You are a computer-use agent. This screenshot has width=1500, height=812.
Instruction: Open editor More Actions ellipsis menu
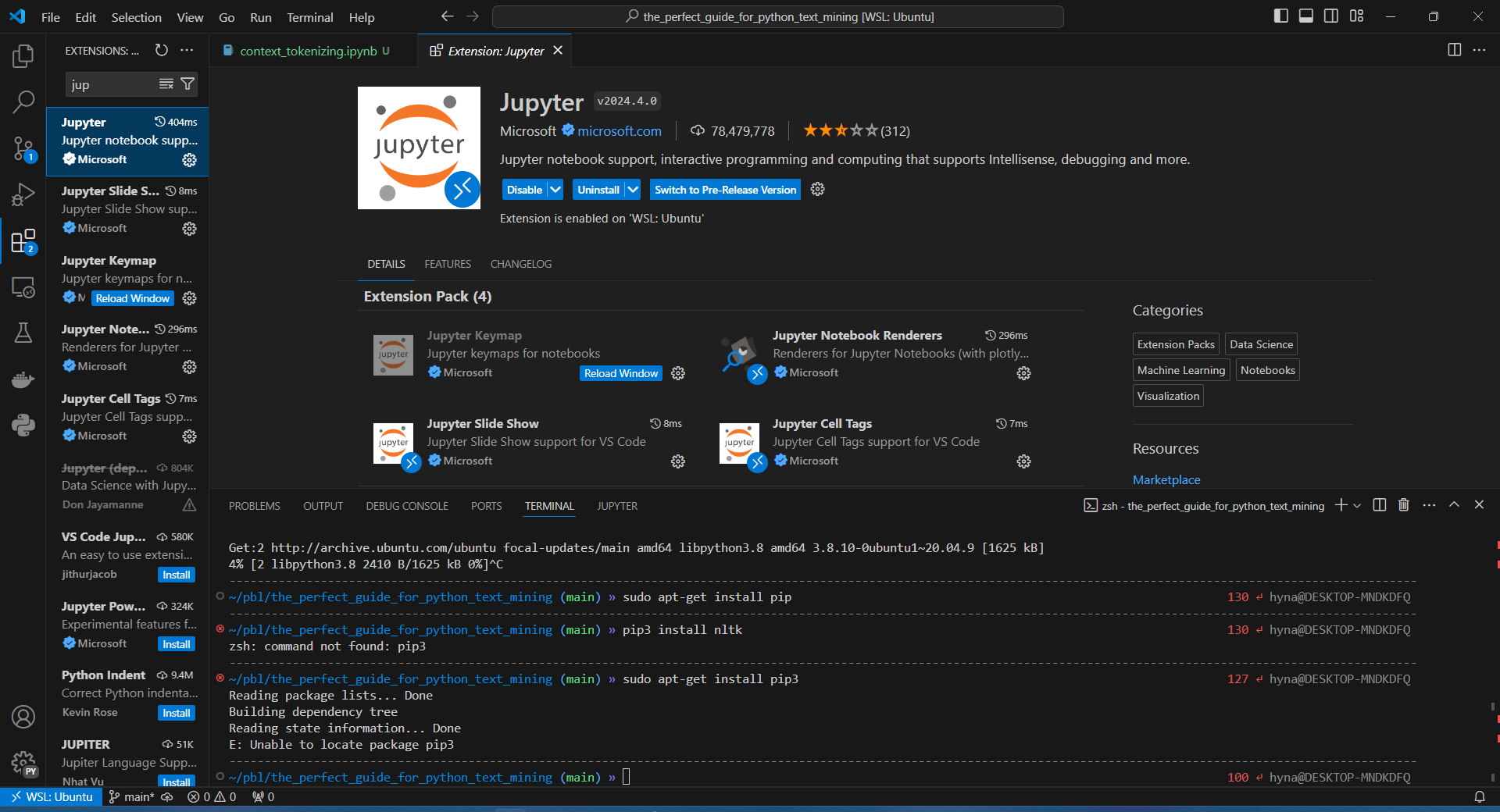[x=1479, y=50]
